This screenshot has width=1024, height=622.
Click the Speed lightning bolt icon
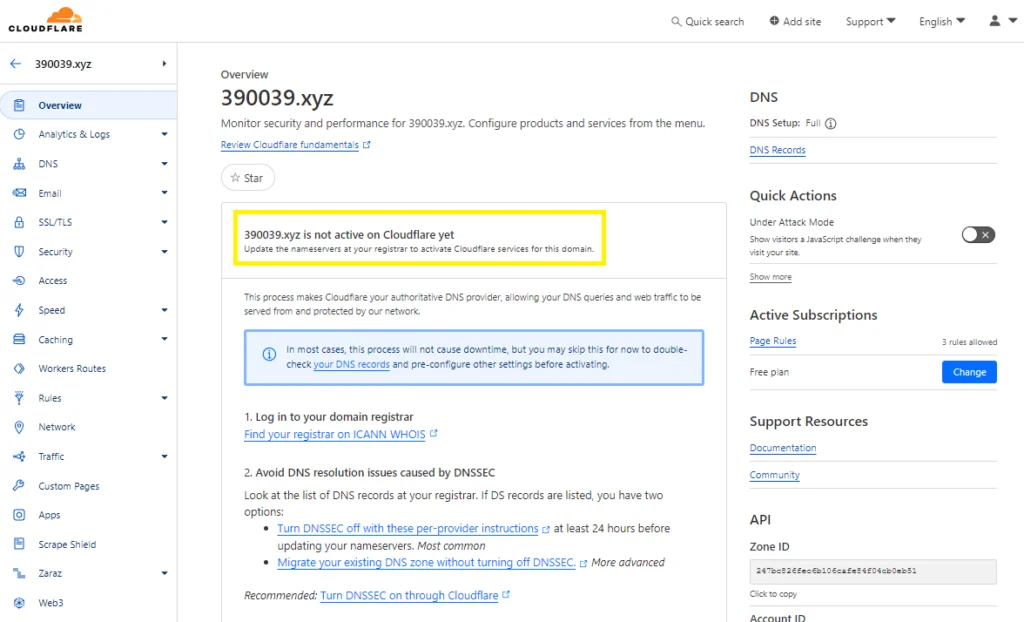(x=19, y=310)
